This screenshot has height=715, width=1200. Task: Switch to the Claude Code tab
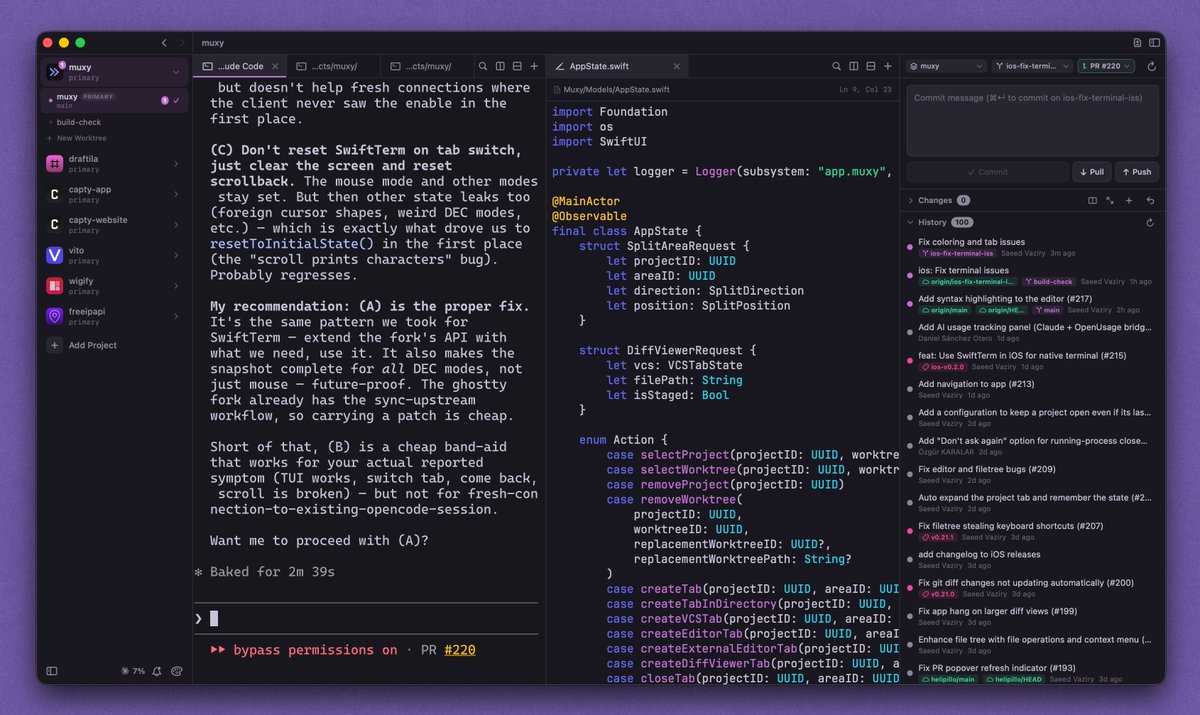pyautogui.click(x=239, y=66)
